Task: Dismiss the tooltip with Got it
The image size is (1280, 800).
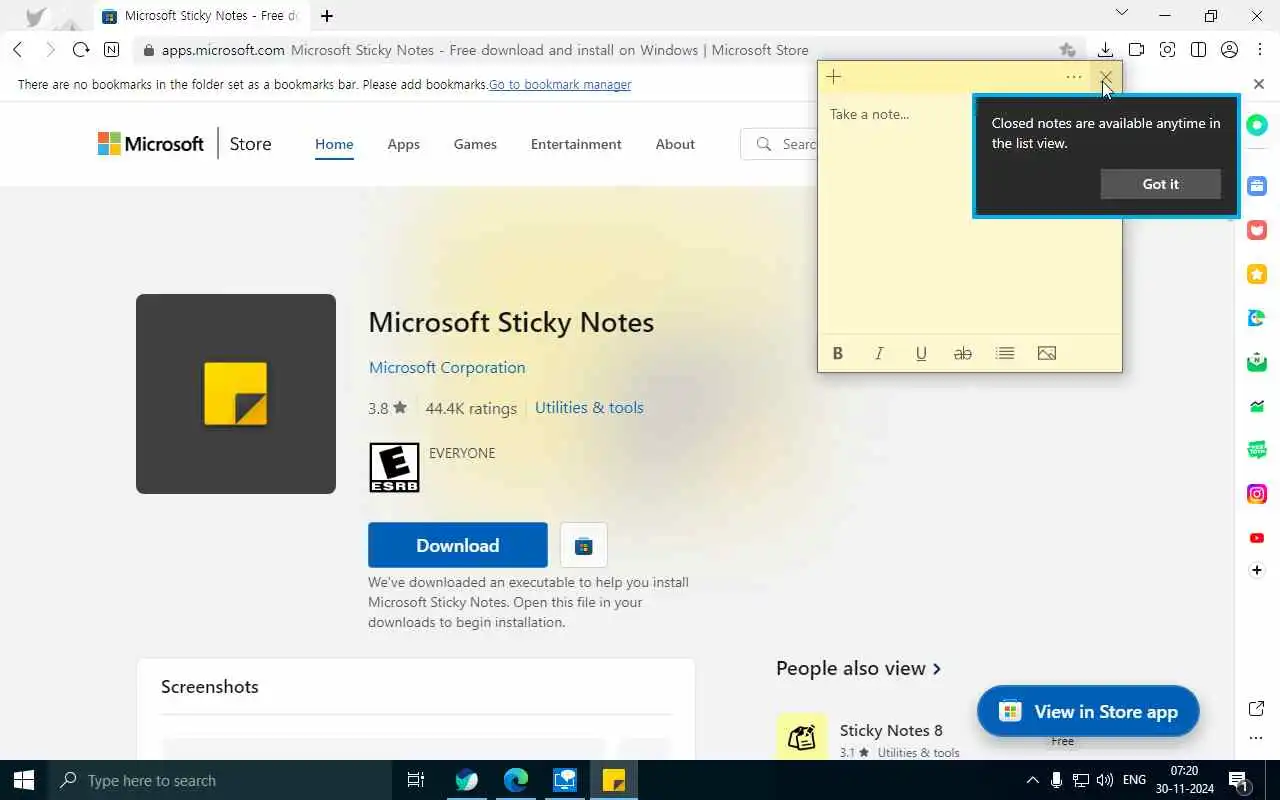Action: click(x=1161, y=184)
